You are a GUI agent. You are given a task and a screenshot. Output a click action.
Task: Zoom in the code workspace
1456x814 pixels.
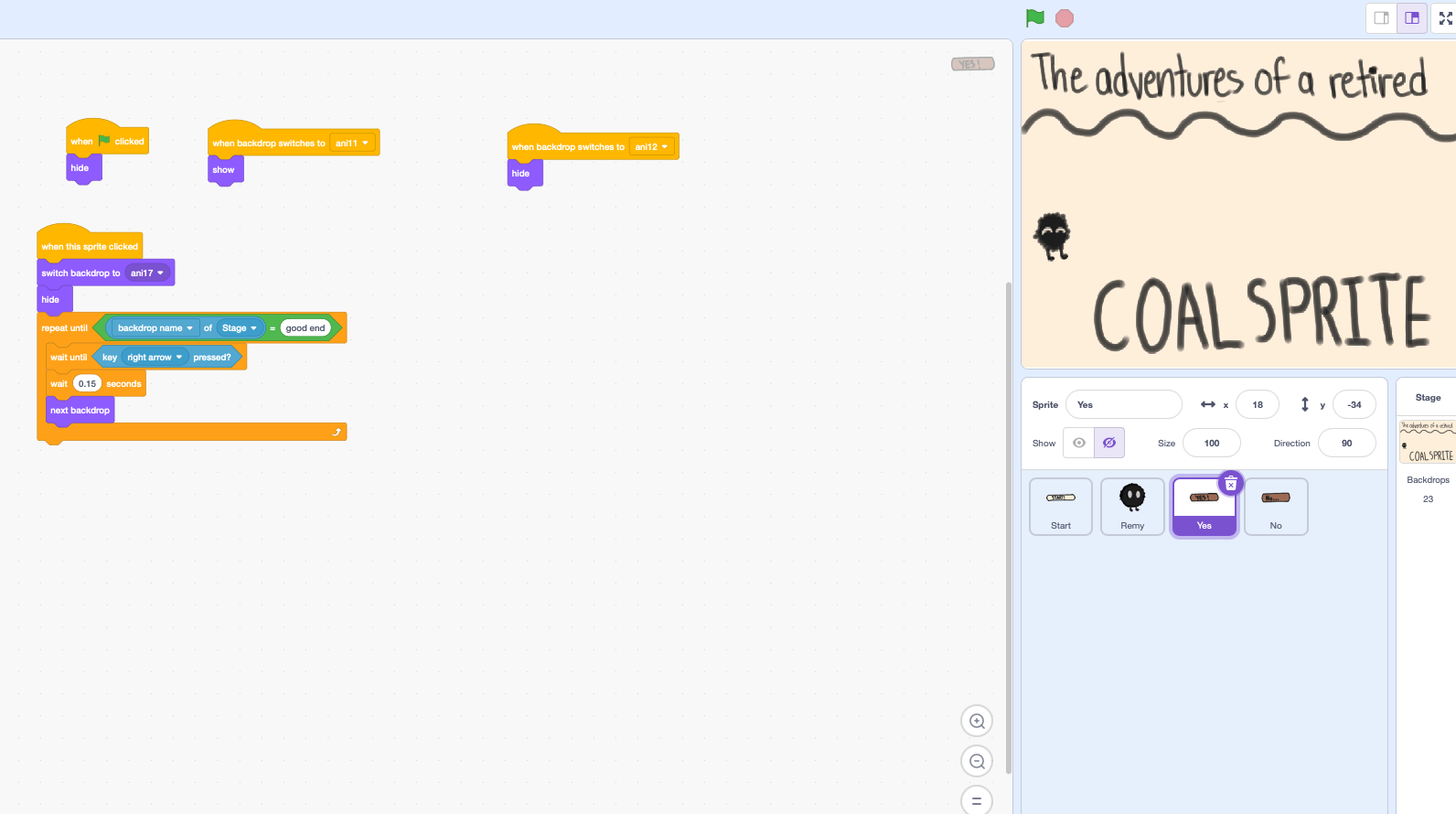coord(977,721)
